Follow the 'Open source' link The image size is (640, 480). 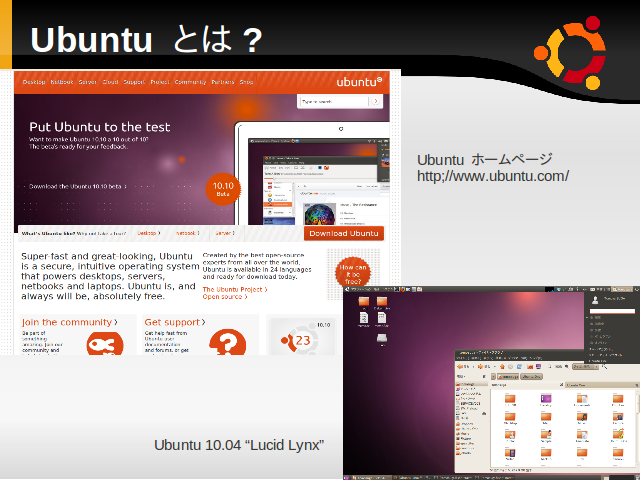coord(225,297)
